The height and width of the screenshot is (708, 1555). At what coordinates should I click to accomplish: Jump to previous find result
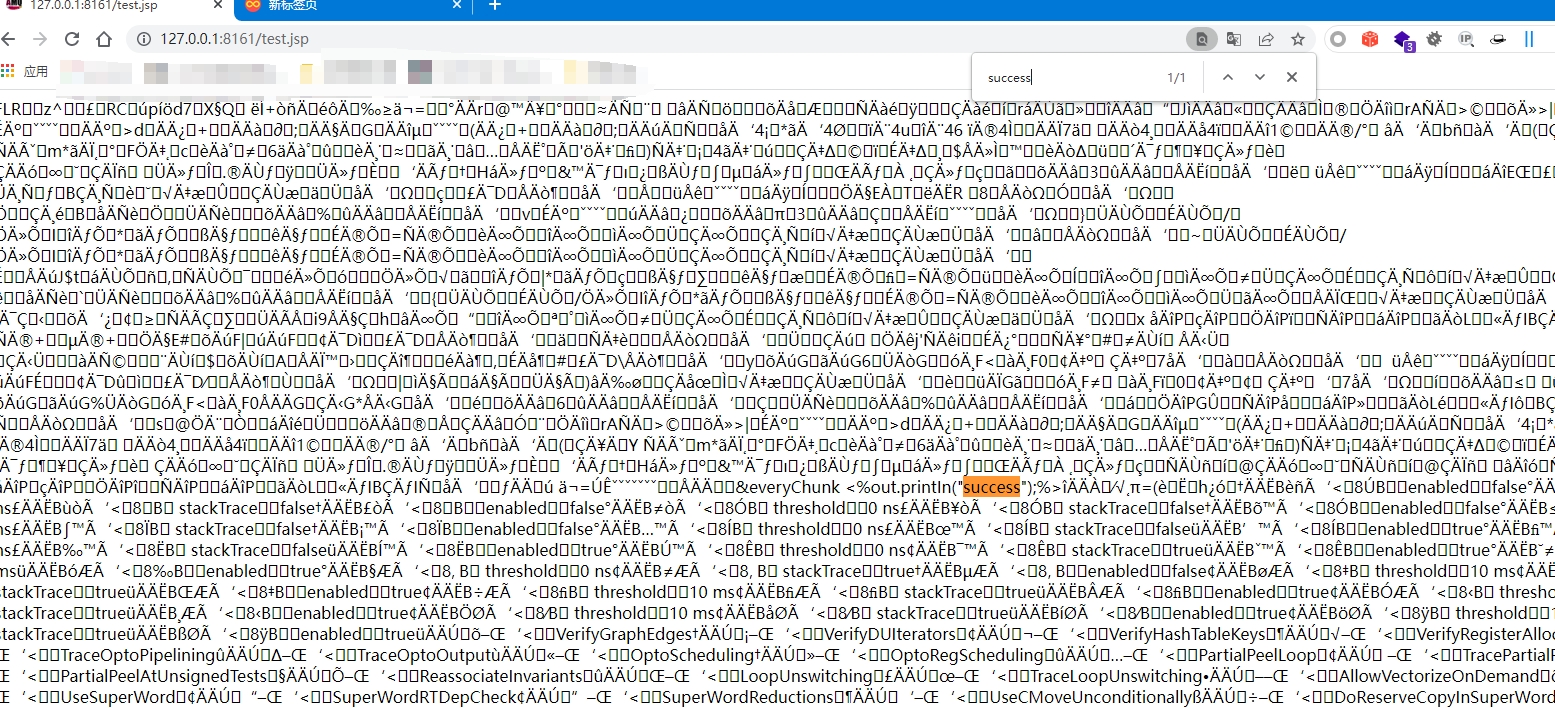1227,77
